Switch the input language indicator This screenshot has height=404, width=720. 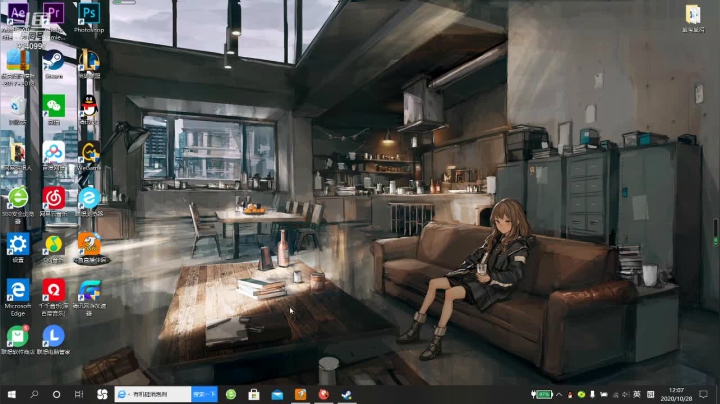click(637, 394)
